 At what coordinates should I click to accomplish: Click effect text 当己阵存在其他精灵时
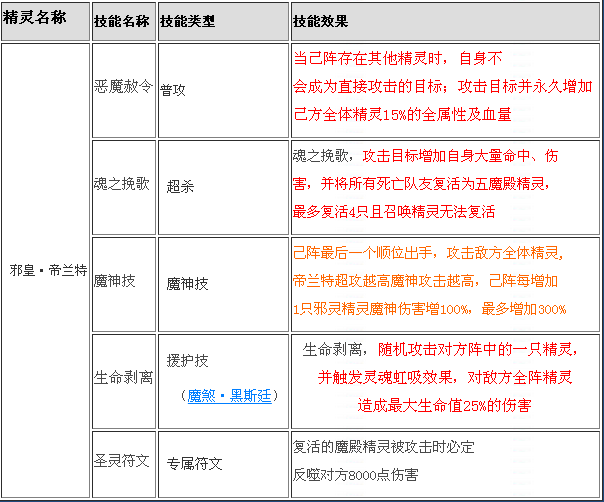pos(367,58)
